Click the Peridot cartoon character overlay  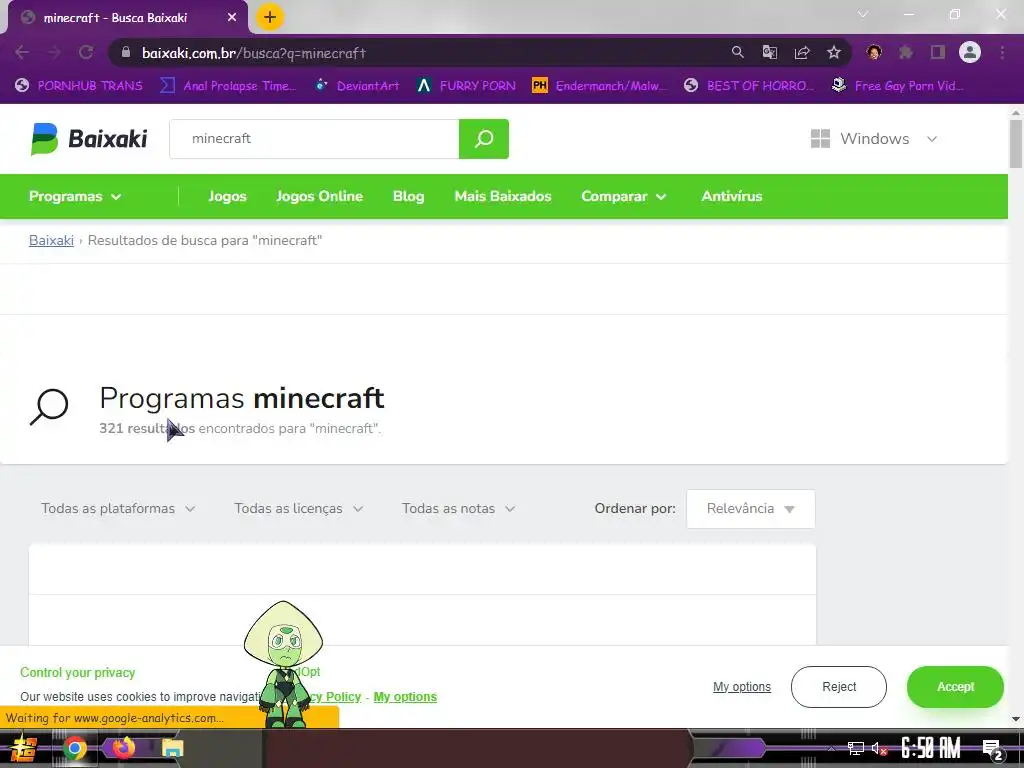[283, 664]
